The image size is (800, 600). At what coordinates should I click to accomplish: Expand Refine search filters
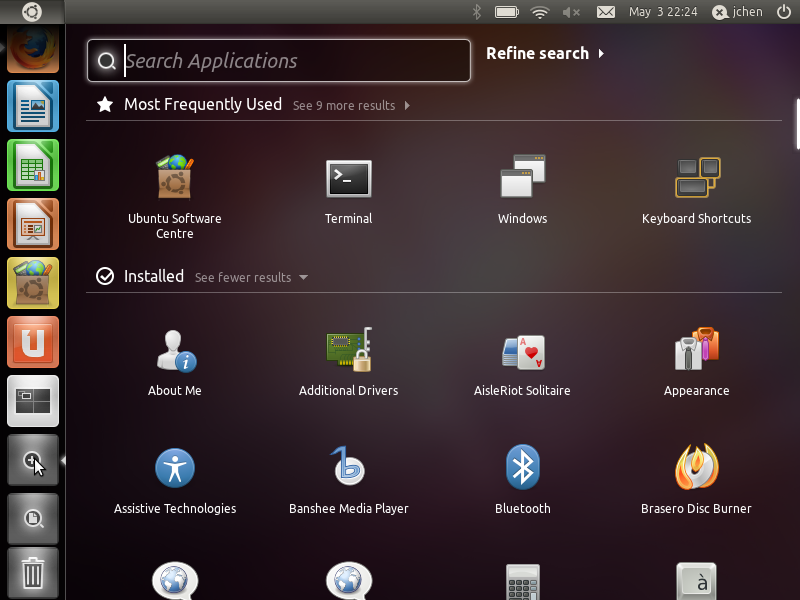[544, 54]
